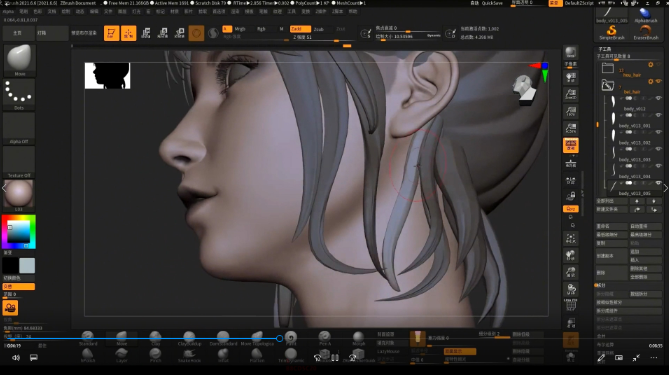Screen dimensions: 669x375
Task: Mute the video volume
Action: [x=16, y=358]
